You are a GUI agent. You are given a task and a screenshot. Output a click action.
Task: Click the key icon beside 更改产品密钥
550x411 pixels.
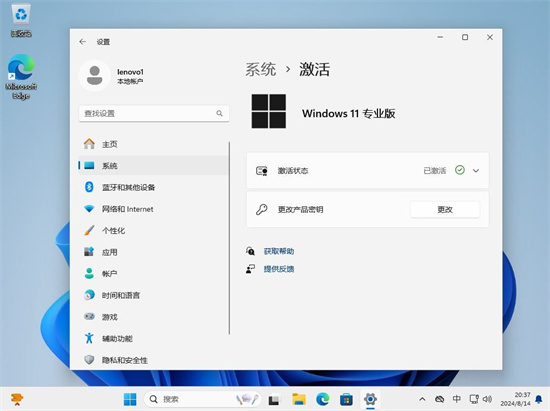[262, 209]
